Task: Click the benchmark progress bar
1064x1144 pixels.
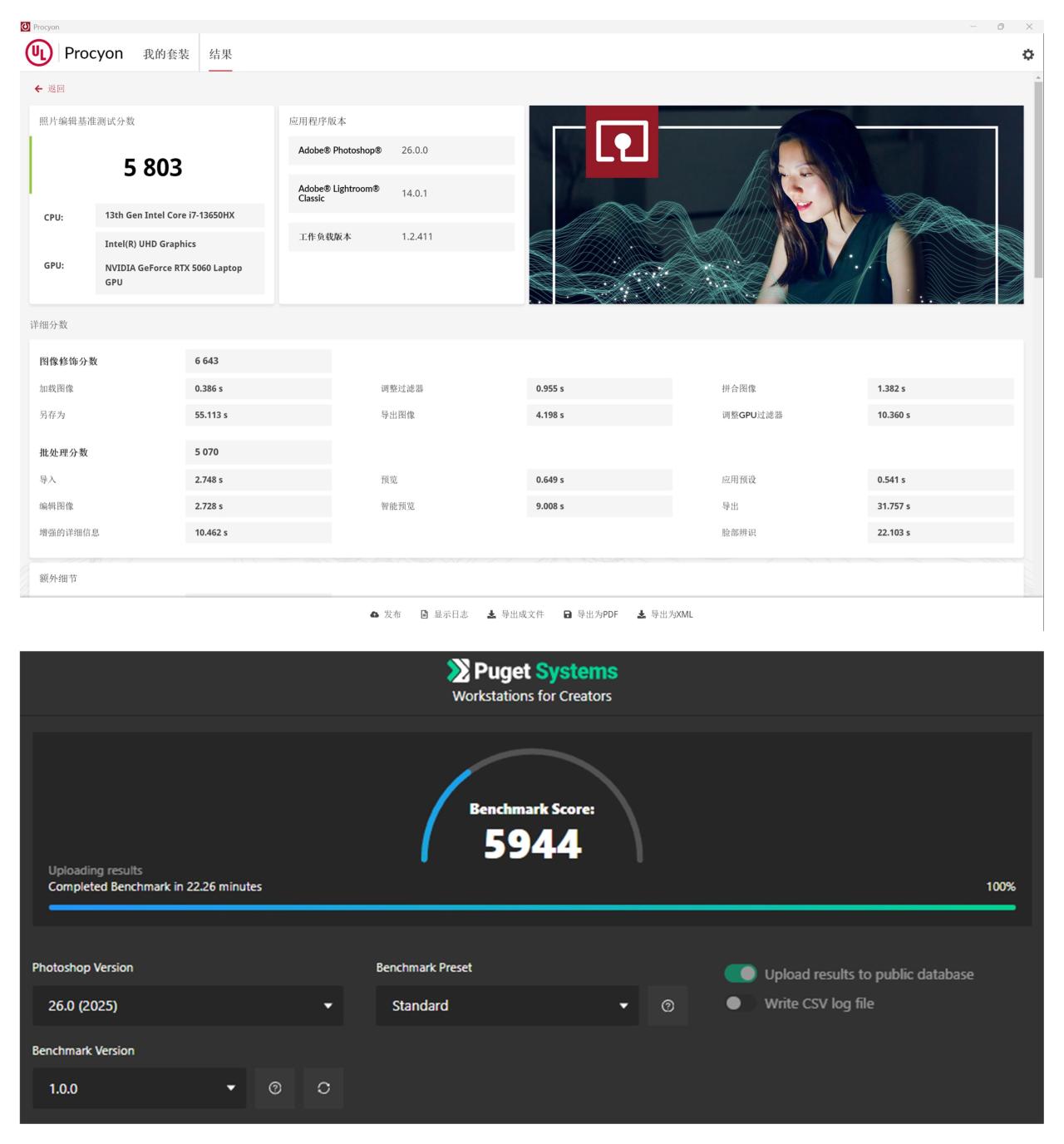Action: [x=532, y=907]
